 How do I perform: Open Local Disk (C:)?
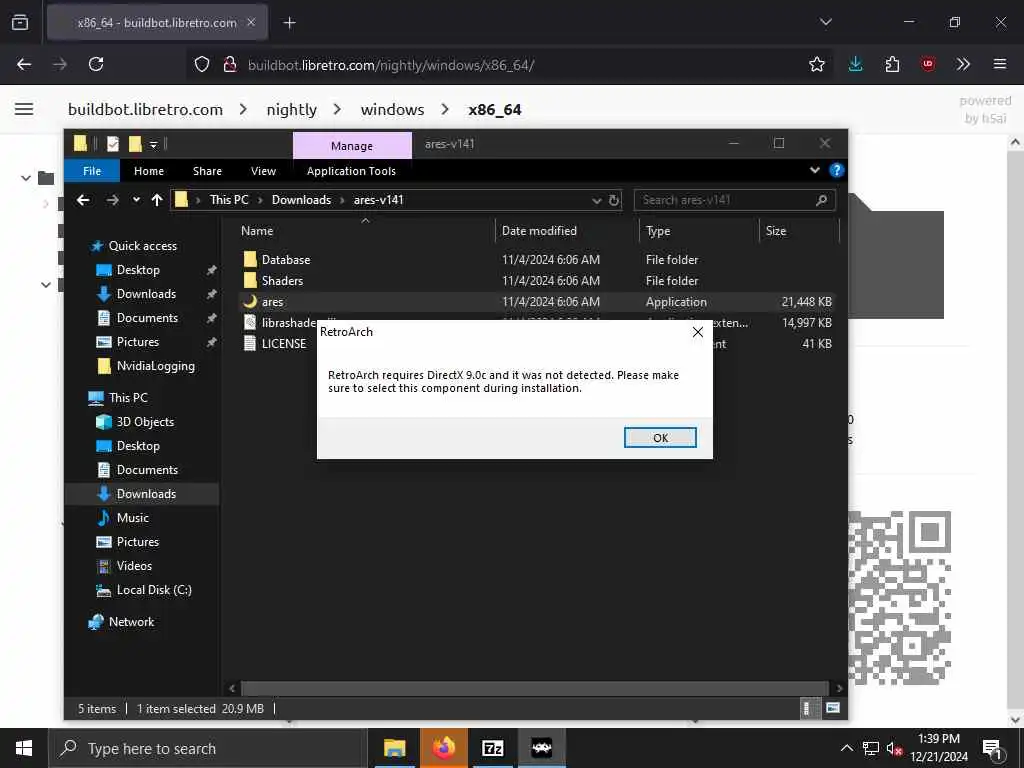(154, 590)
